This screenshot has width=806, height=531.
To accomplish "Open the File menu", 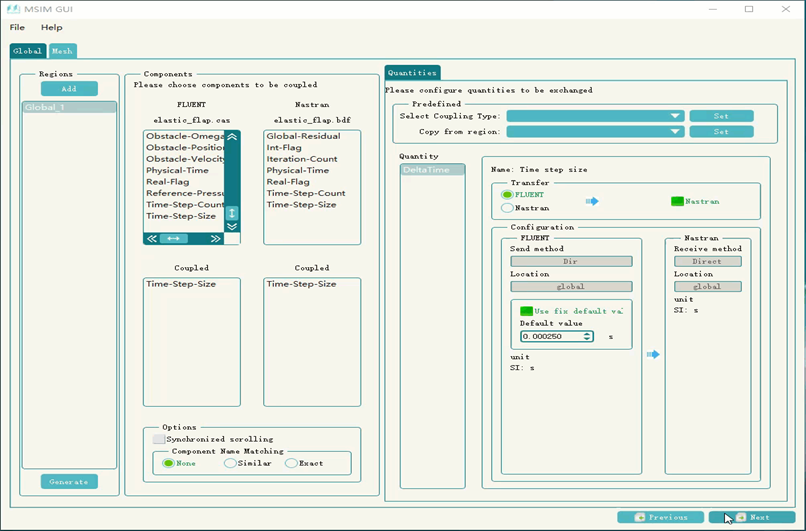I will tap(17, 27).
